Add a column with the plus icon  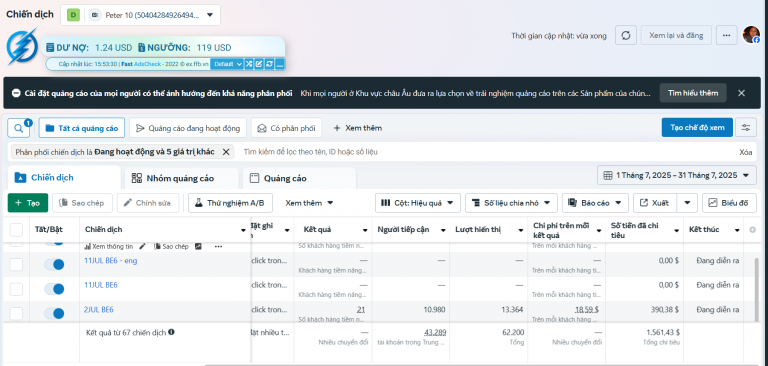[753, 229]
